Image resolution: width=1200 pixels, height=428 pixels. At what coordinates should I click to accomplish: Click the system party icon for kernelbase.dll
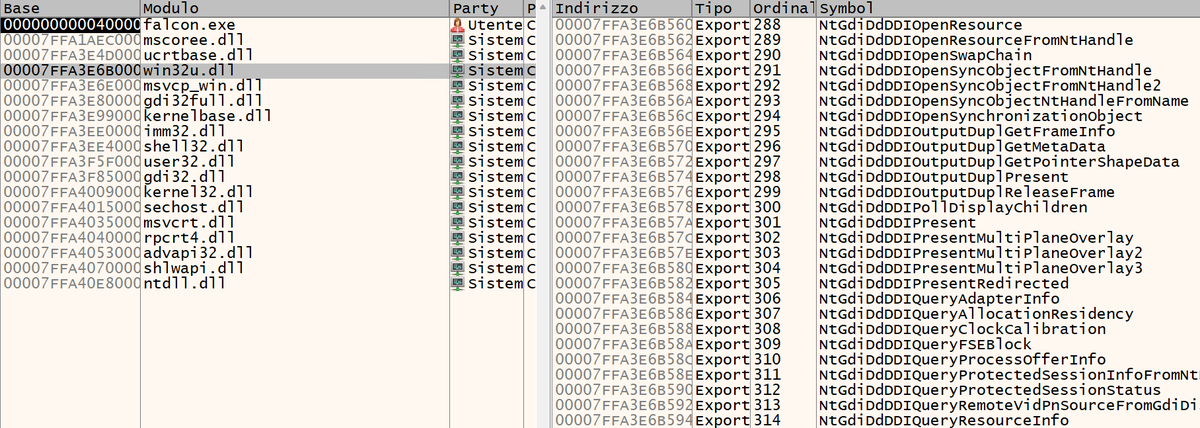(x=460, y=116)
